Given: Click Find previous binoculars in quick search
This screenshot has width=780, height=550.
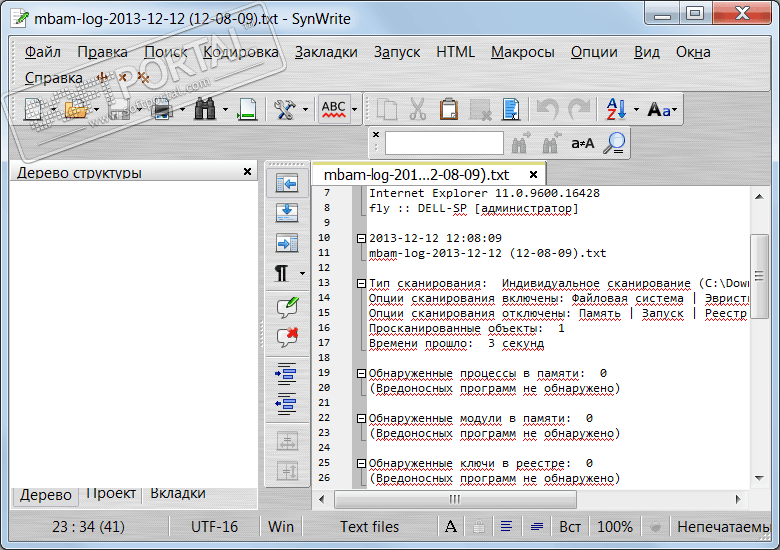Looking at the screenshot, I should point(551,143).
